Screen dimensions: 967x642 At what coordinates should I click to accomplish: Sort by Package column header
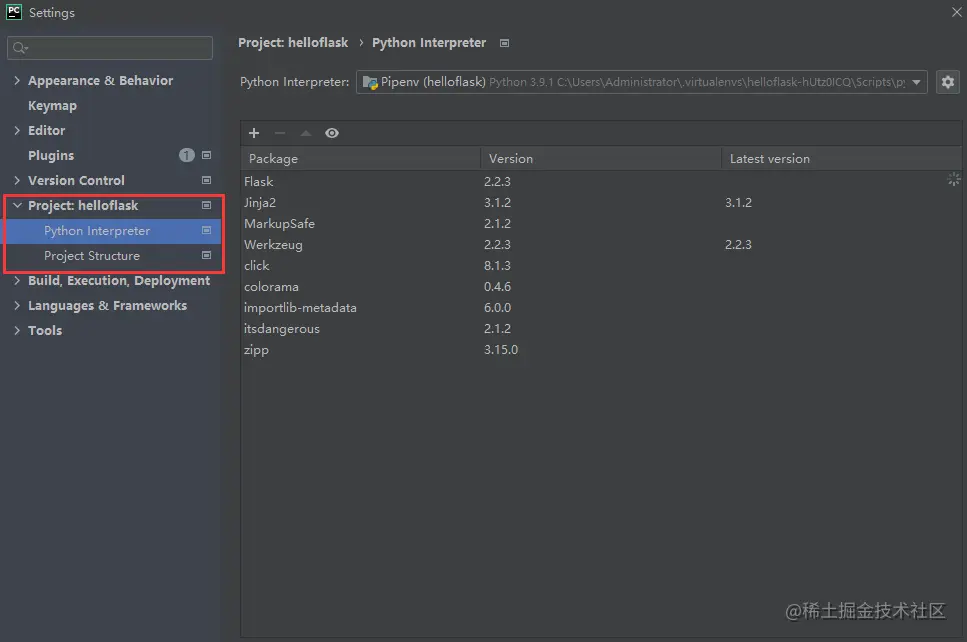click(360, 158)
